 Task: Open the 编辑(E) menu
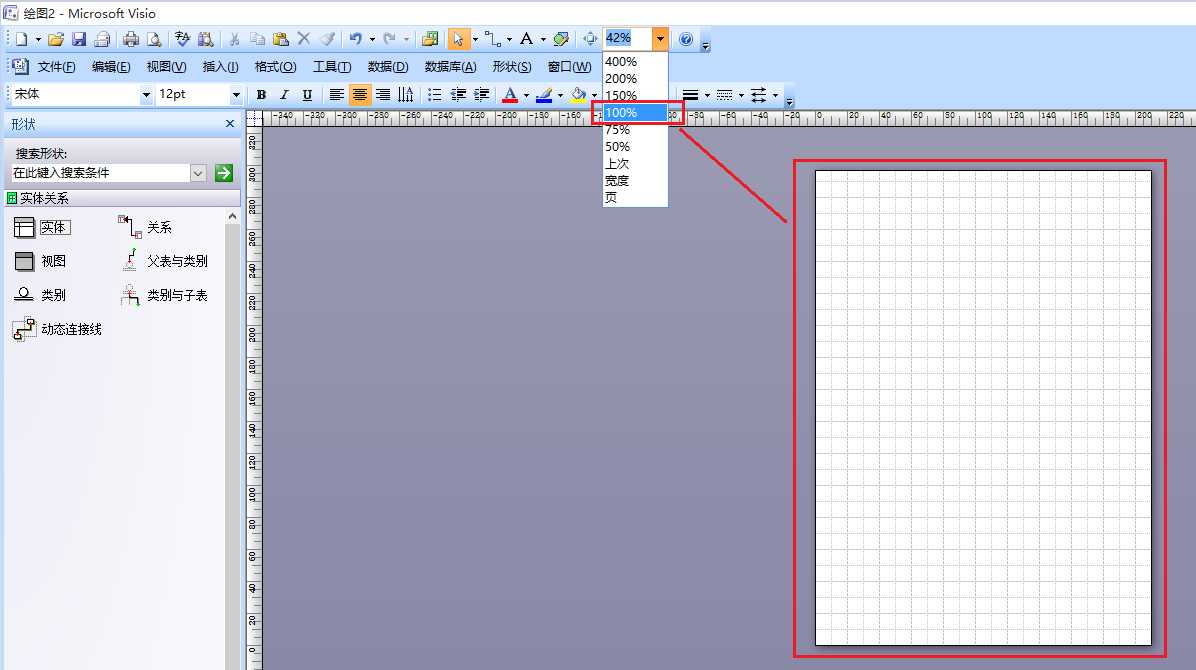point(111,66)
